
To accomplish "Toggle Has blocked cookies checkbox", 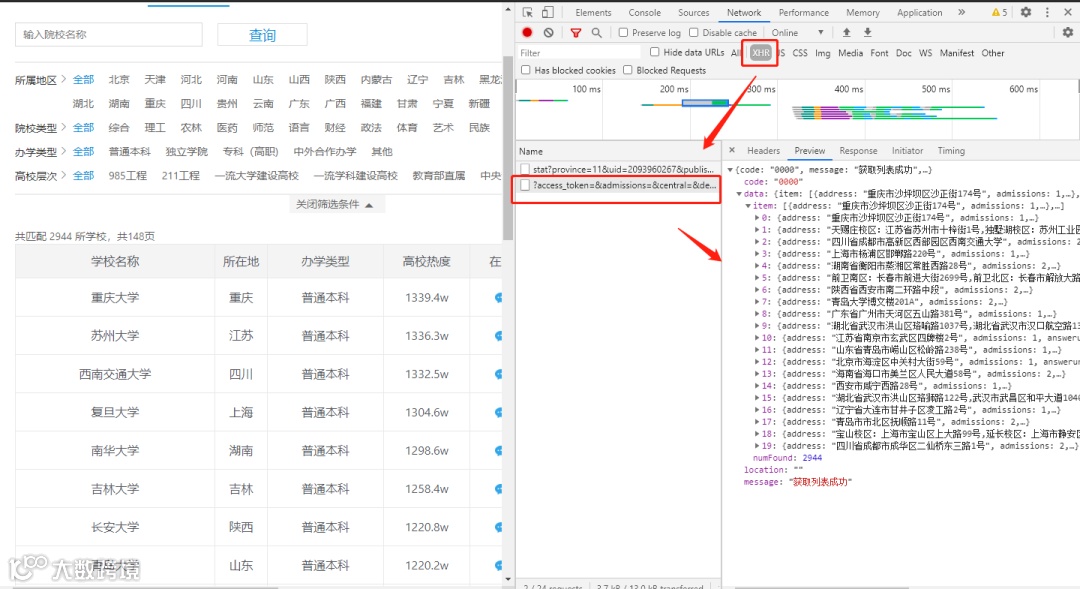I will [526, 70].
